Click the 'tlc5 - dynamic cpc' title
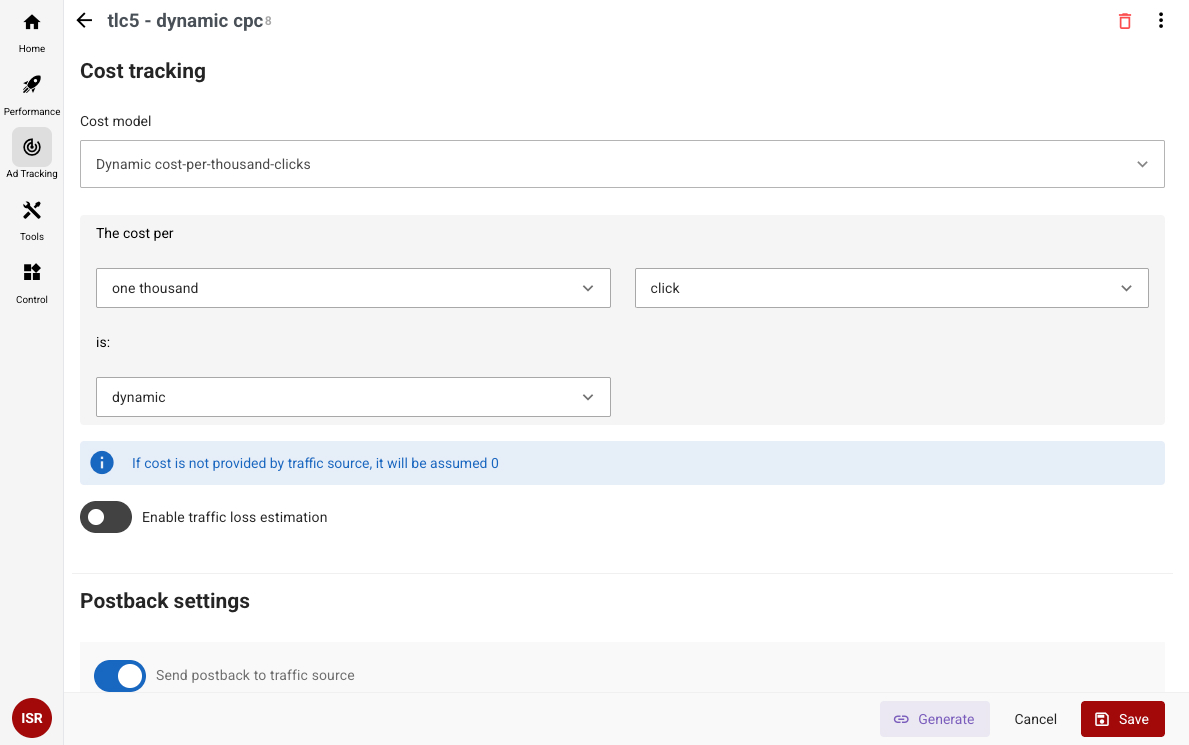1189x745 pixels. (185, 21)
